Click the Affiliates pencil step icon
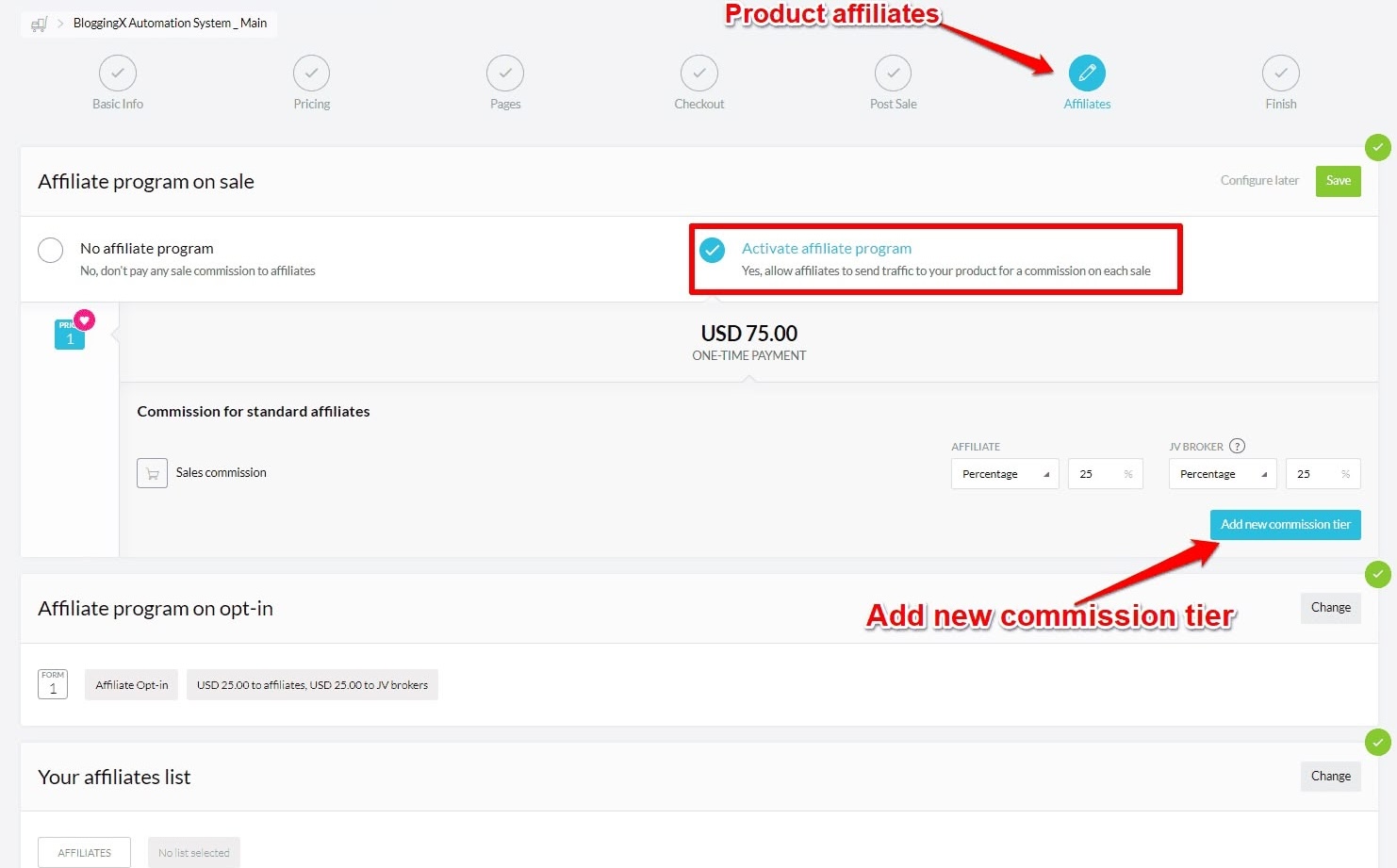 coord(1087,74)
